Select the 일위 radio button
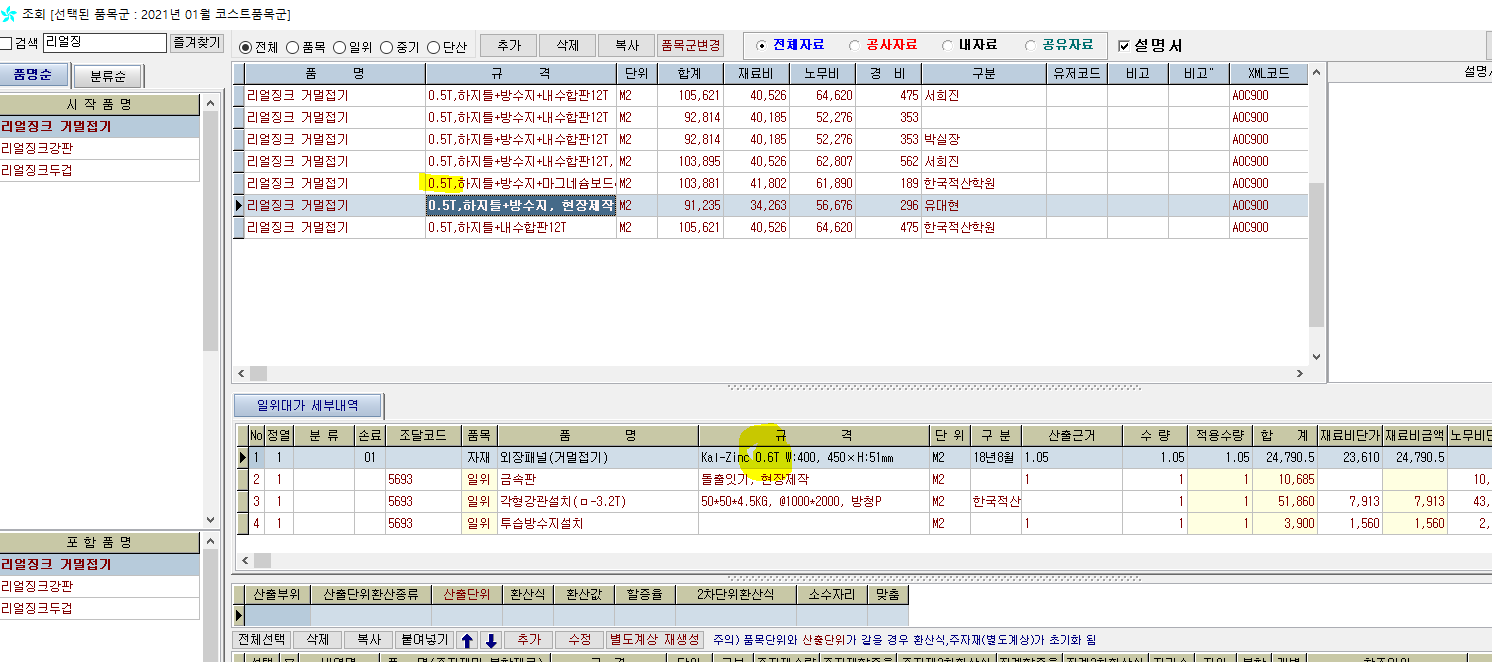 point(340,47)
